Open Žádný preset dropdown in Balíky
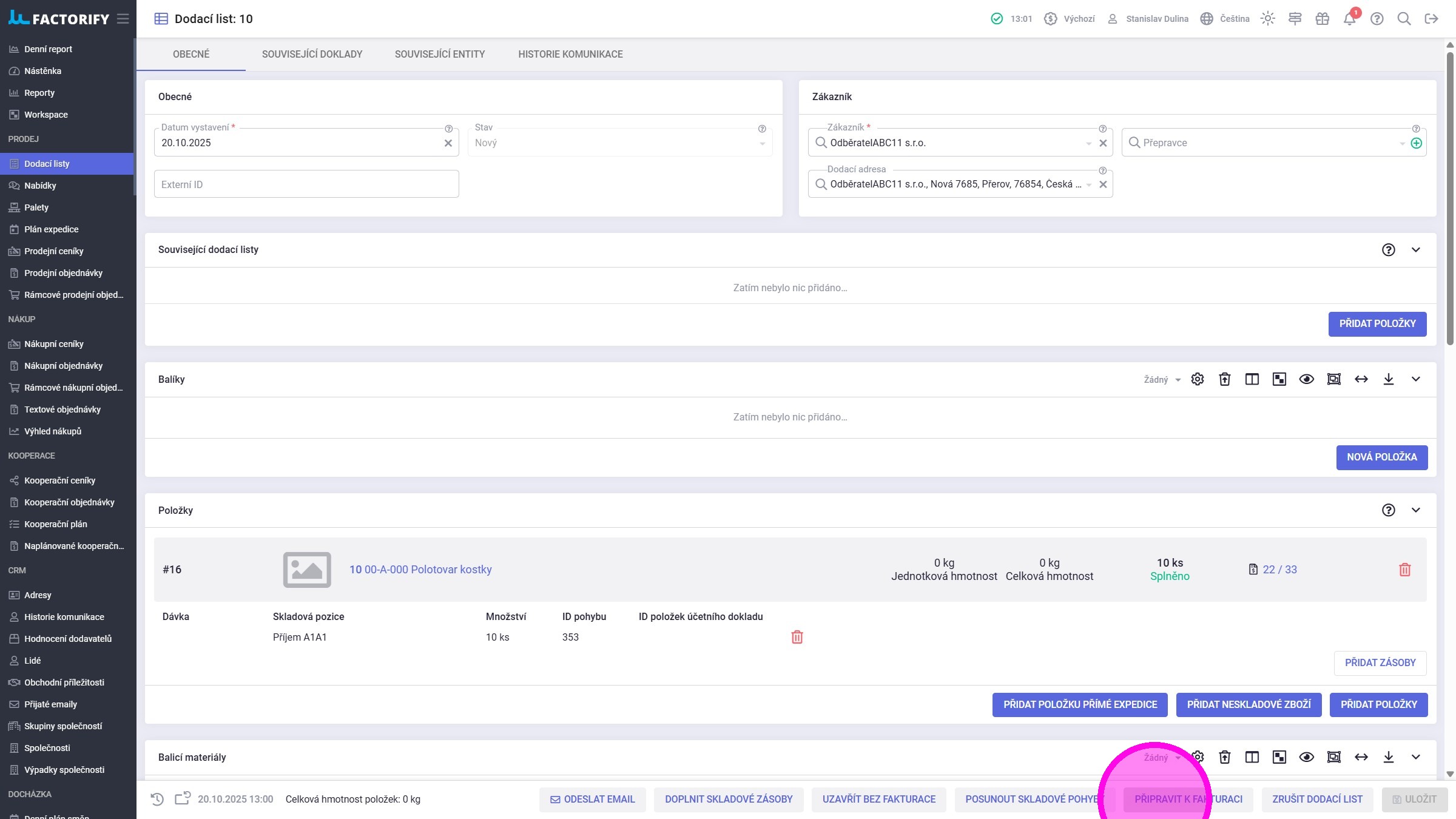Screen dimensions: 1456x819 point(1162,380)
